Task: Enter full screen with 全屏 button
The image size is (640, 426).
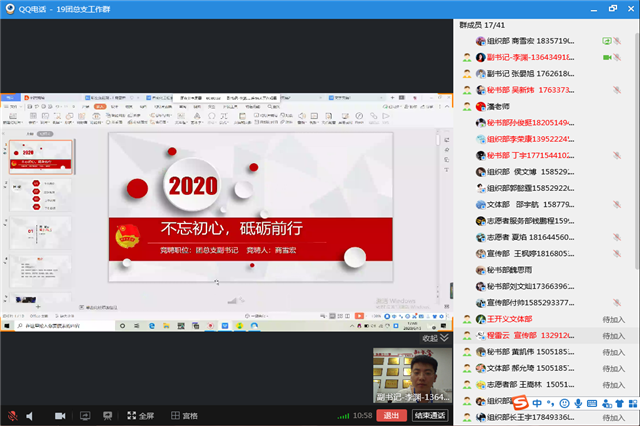Action: 139,415
